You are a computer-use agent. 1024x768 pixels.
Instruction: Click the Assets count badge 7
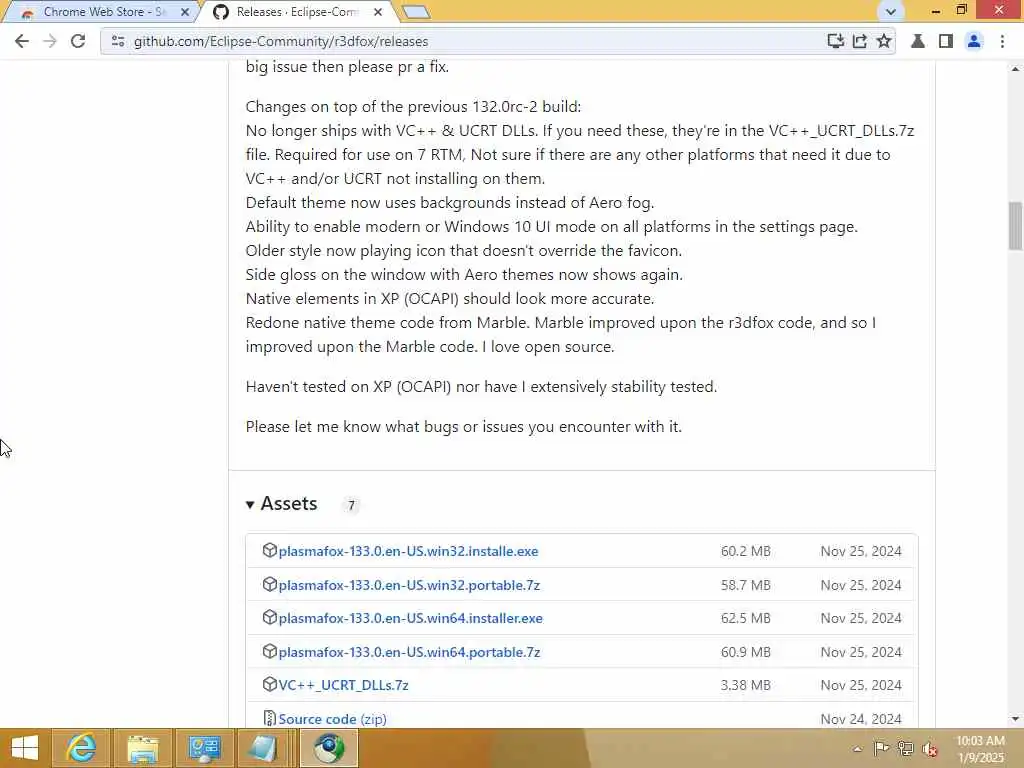[x=351, y=505]
